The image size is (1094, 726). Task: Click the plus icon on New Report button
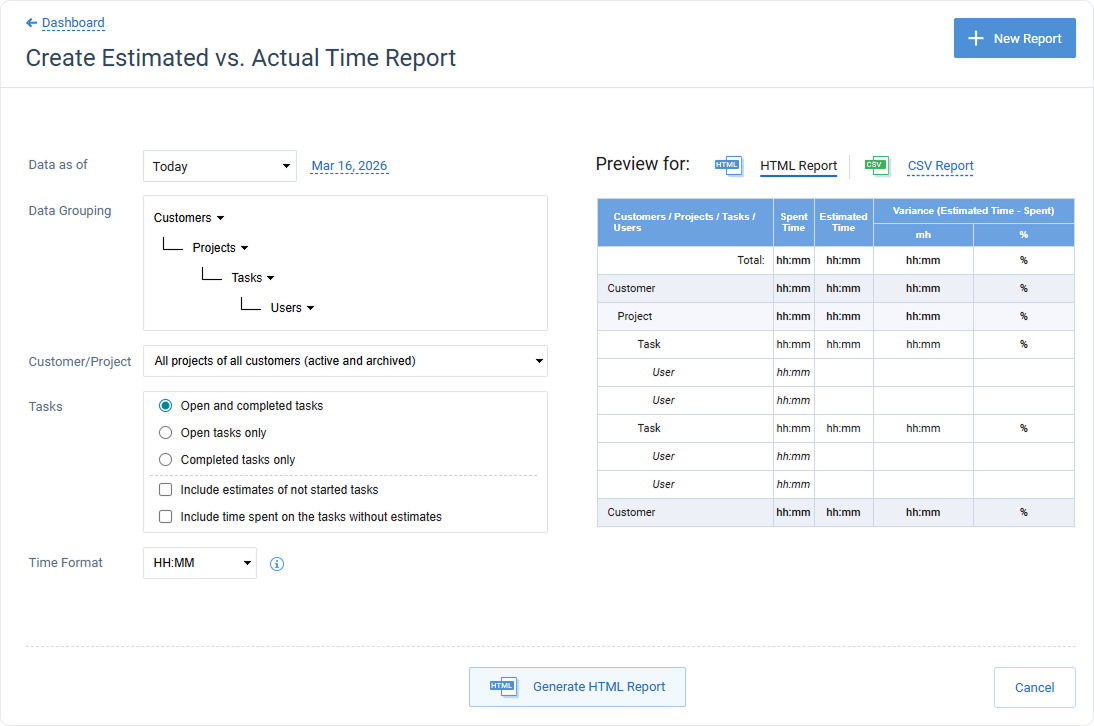[976, 38]
